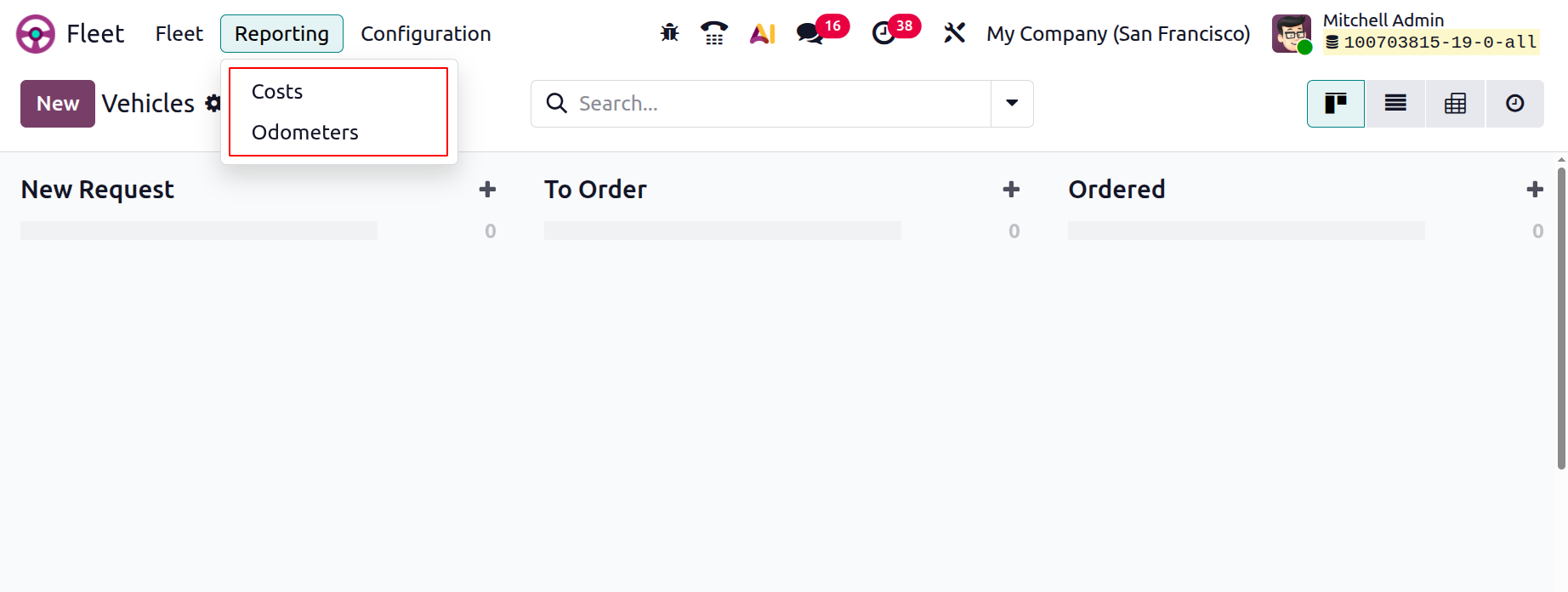
Task: Open My Company (San Francisco) company switcher
Action: pos(1118,34)
